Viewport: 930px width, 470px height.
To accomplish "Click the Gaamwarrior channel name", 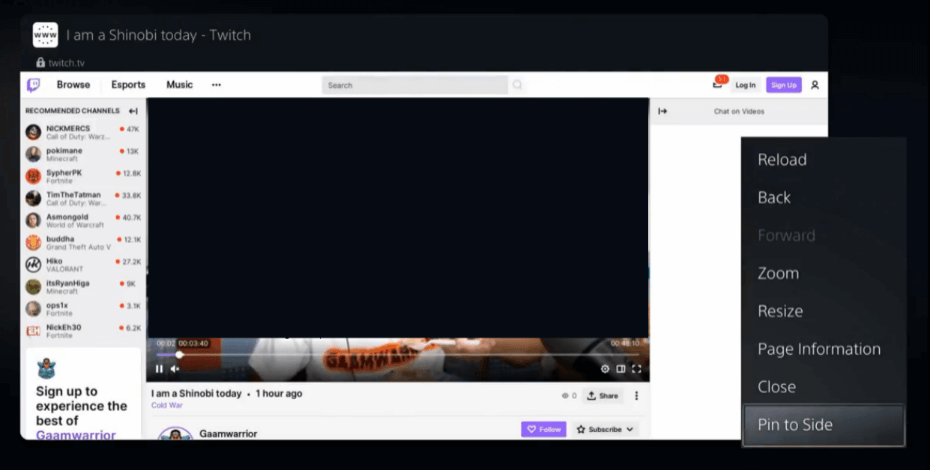I will 228,434.
